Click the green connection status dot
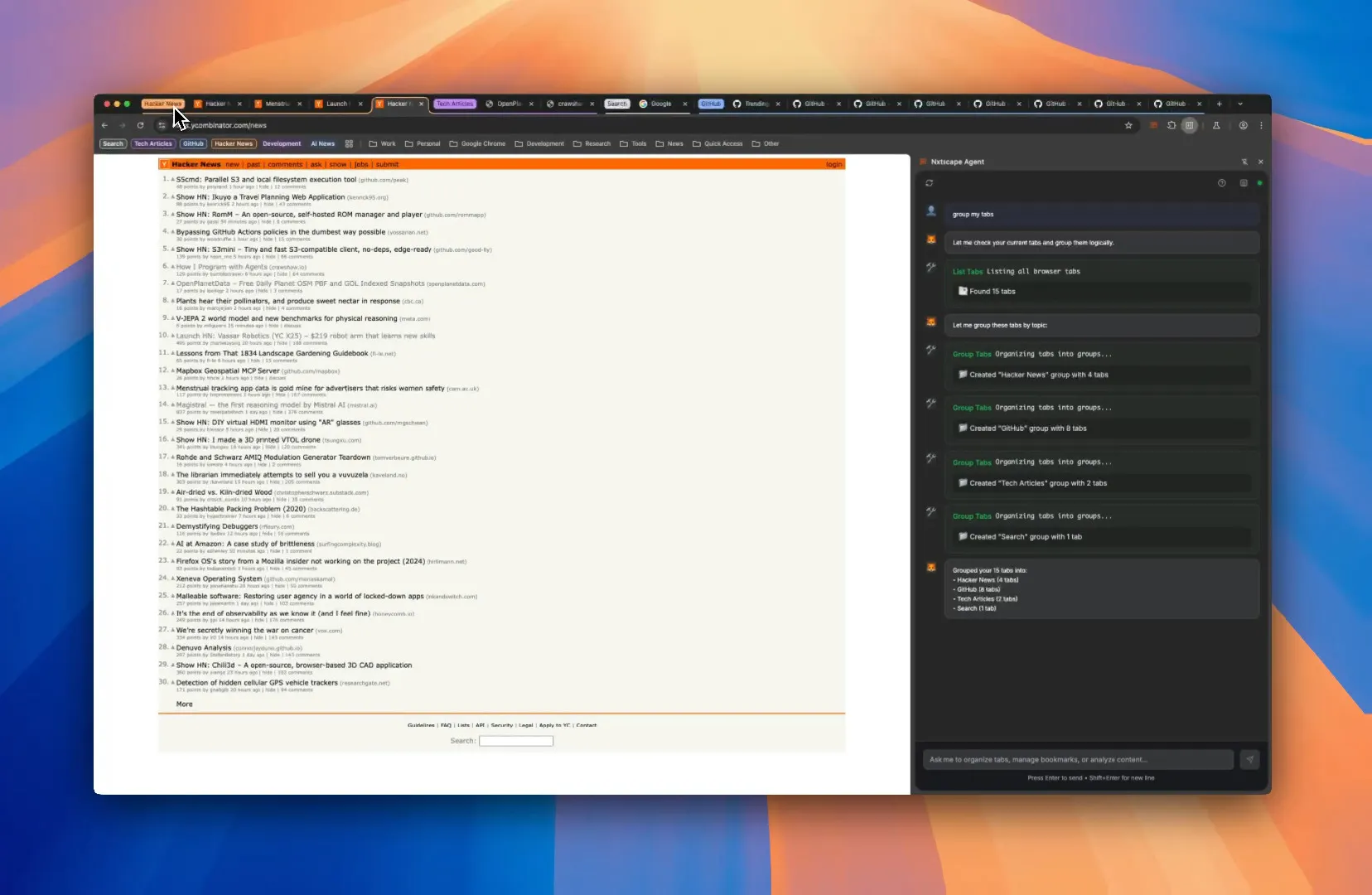 click(1260, 183)
